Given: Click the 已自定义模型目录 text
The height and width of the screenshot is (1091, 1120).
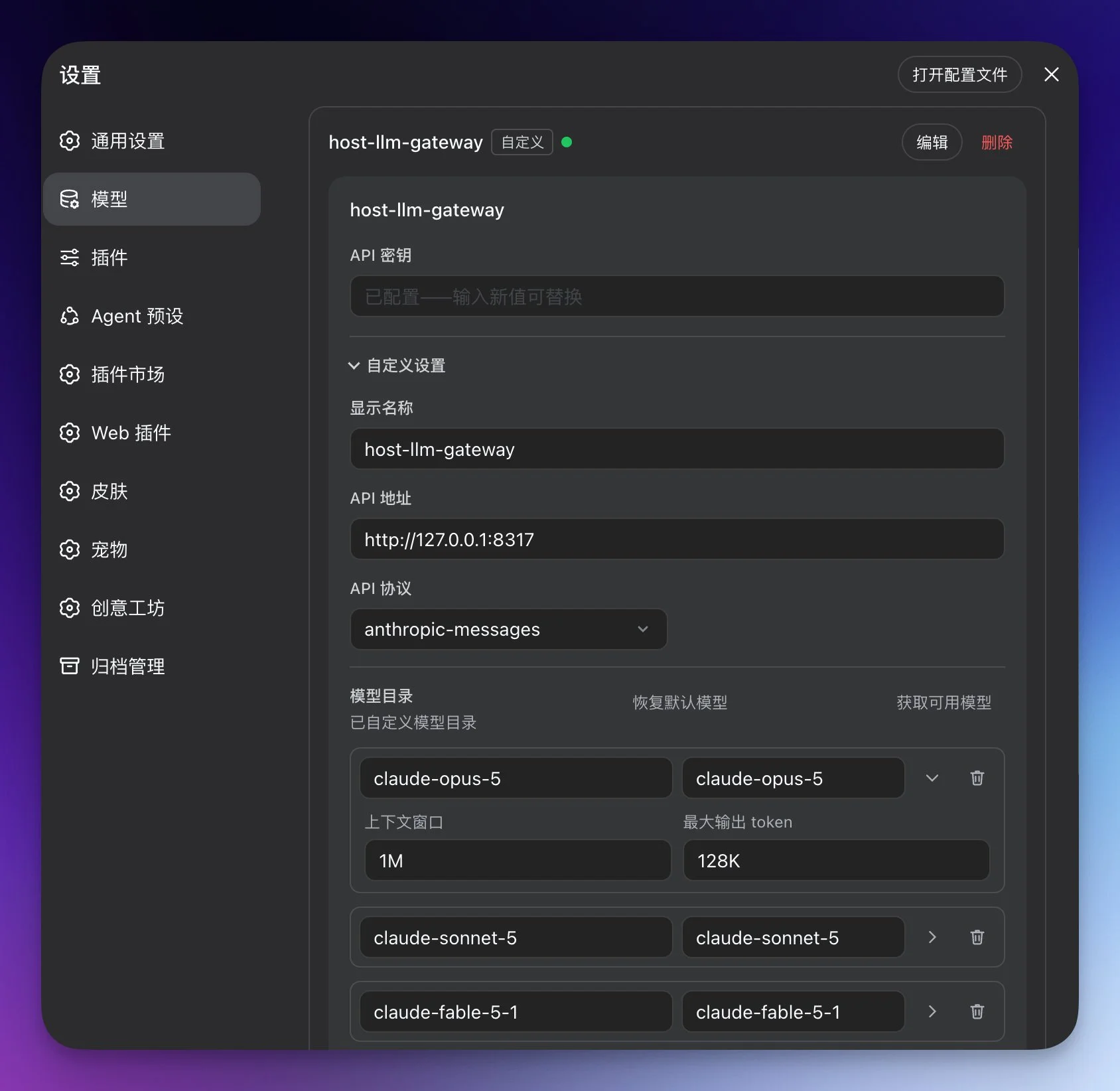Looking at the screenshot, I should click(x=413, y=722).
